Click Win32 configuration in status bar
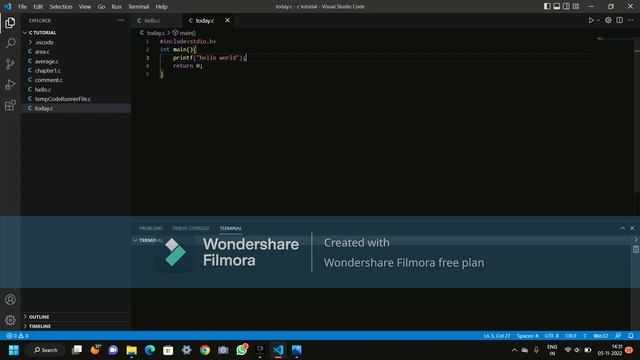Screen dimensions: 640x360 pos(600,336)
